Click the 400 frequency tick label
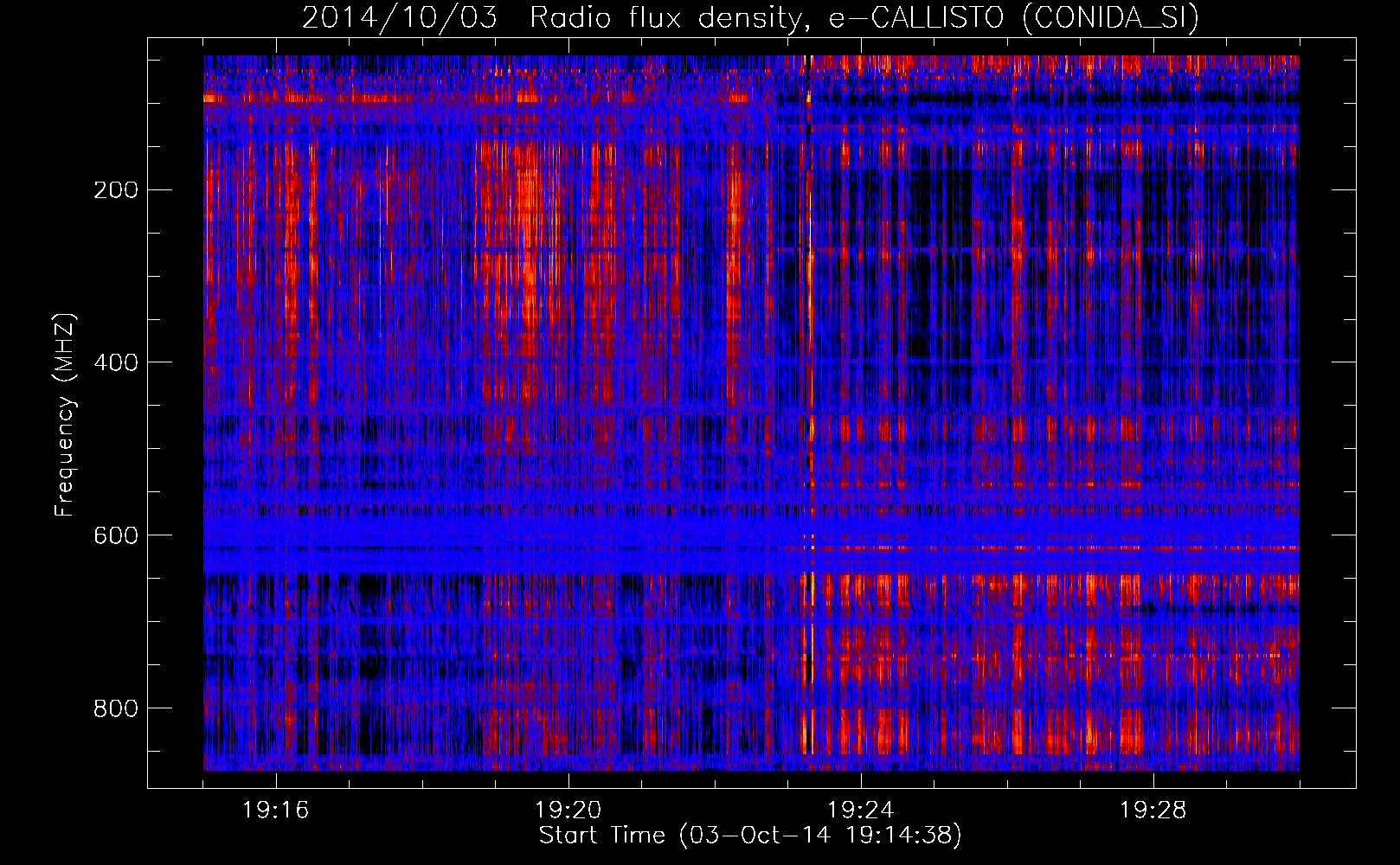 (116, 362)
